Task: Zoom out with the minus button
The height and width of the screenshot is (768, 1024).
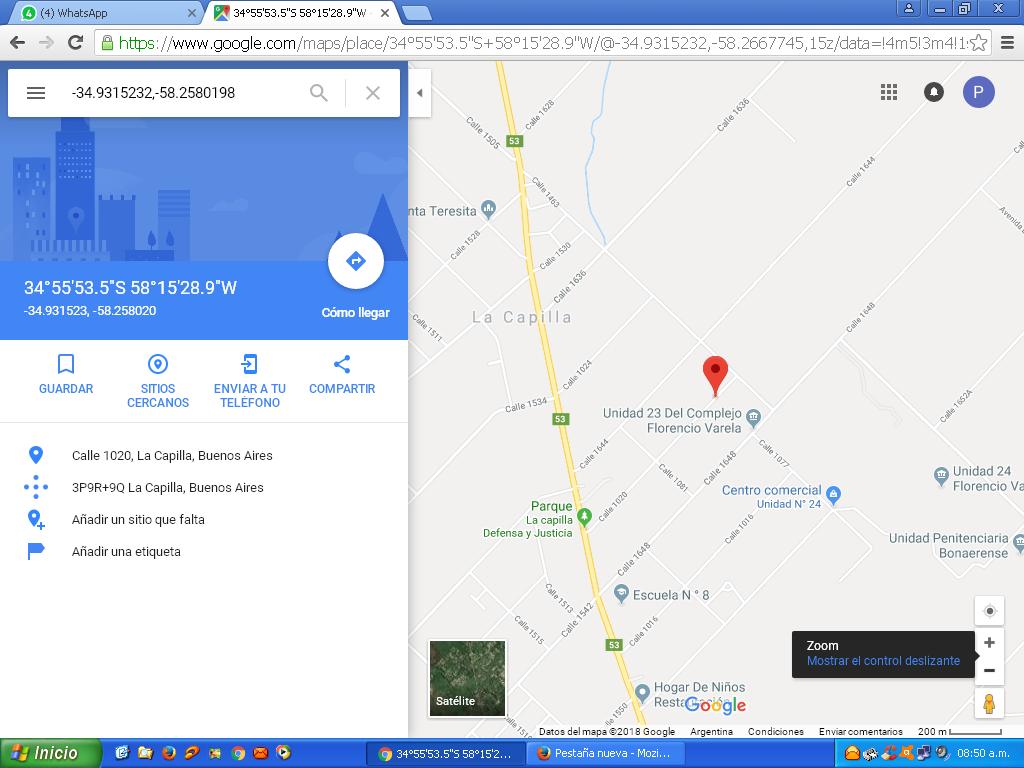Action: coord(989,671)
